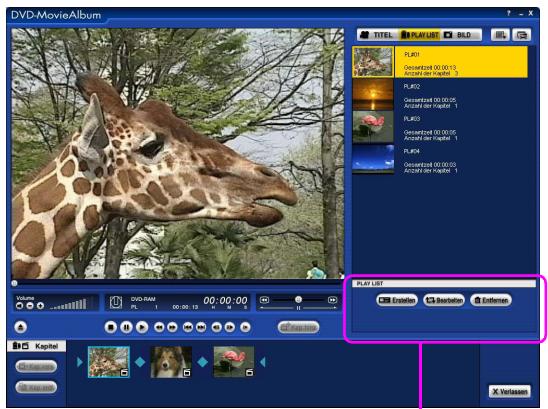This screenshot has width=548, height=409.
Task: Skip to the next chapter
Action: tap(201, 327)
